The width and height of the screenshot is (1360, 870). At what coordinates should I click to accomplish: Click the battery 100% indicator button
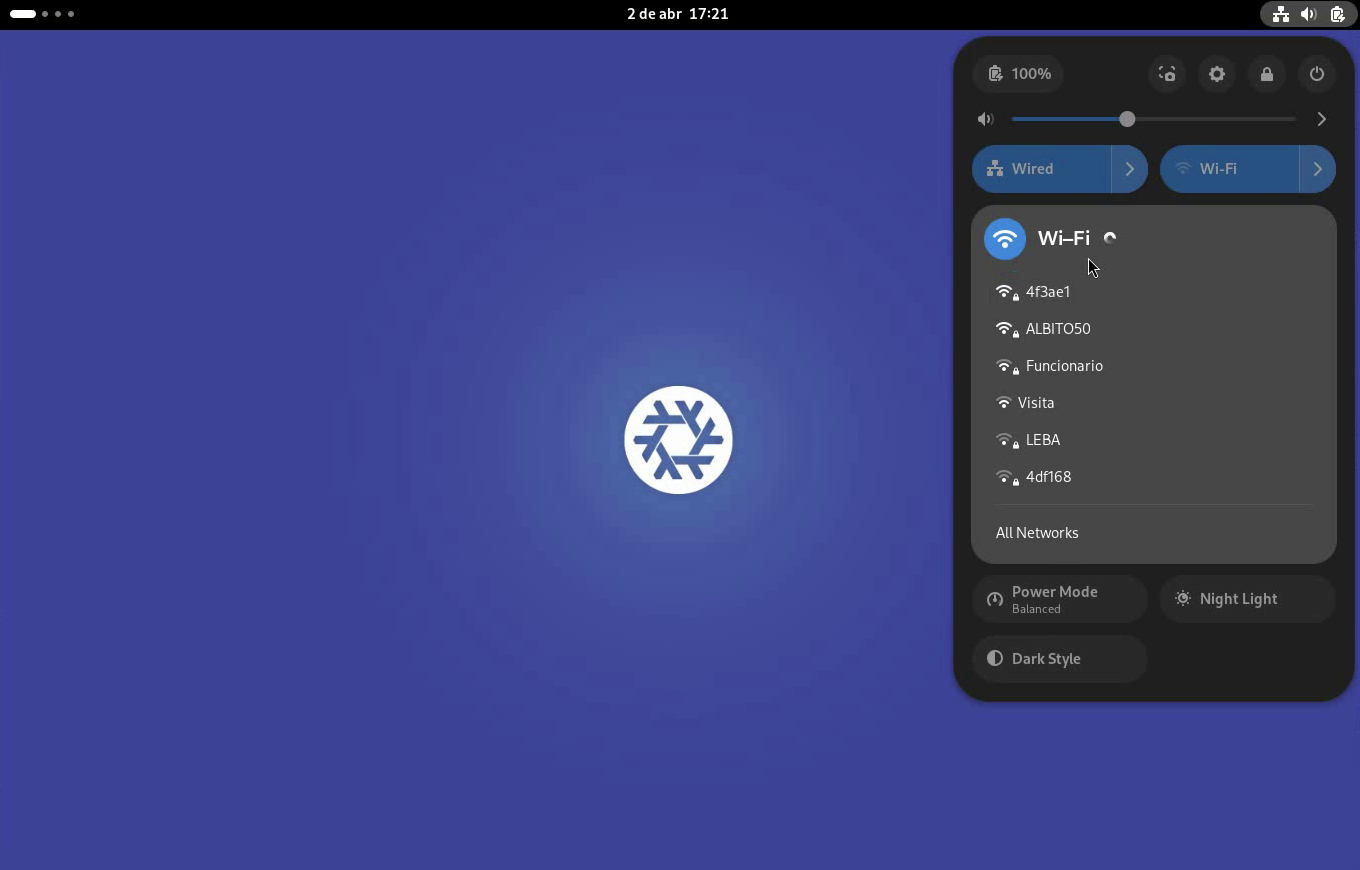(x=1018, y=74)
